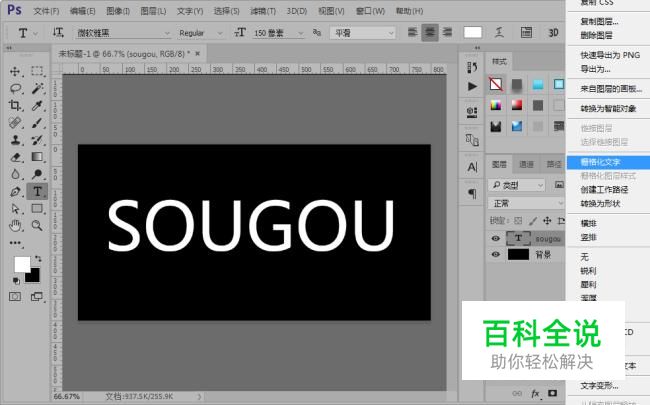Reset default black and white colors icon

coord(16,281)
